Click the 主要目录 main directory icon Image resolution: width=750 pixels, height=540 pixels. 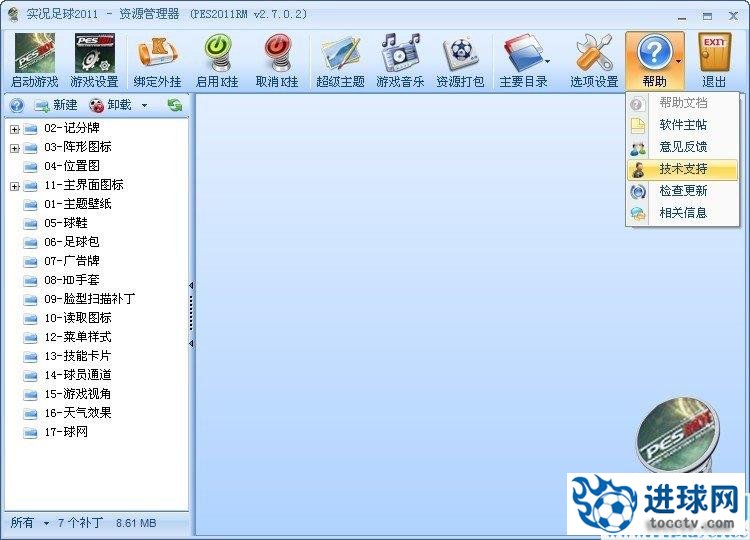[523, 61]
